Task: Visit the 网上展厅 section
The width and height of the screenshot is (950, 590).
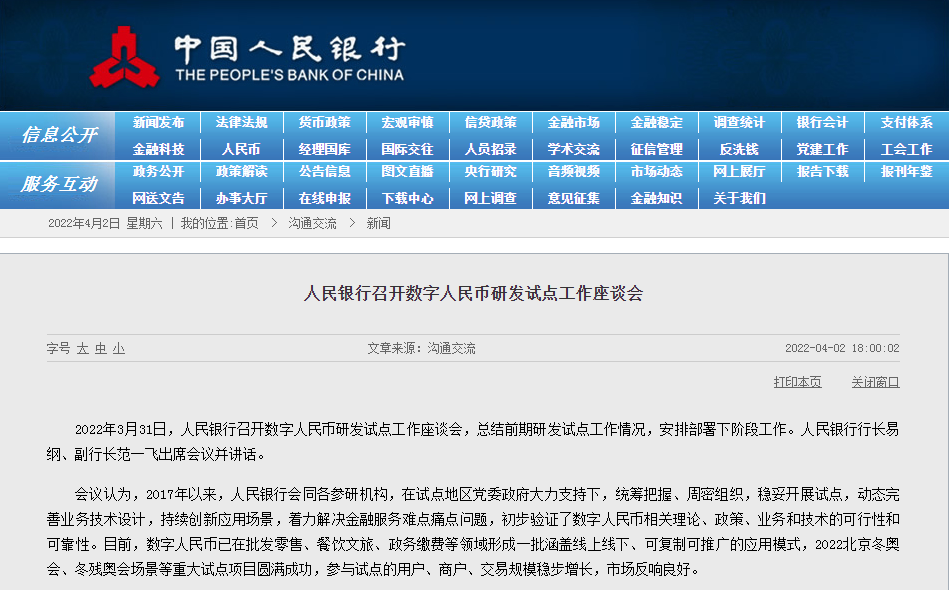Action: 738,173
